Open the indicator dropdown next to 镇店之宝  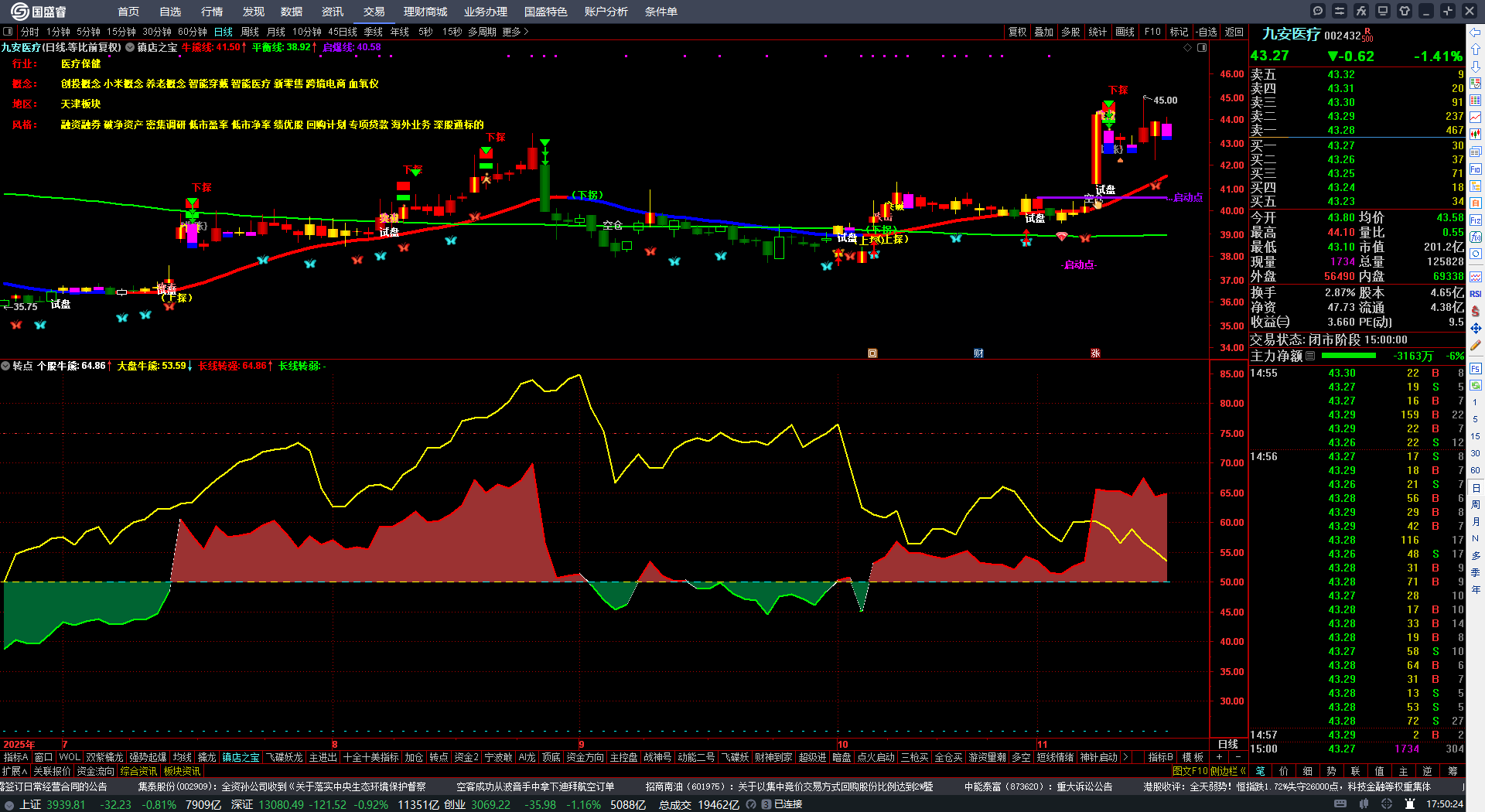(131, 48)
